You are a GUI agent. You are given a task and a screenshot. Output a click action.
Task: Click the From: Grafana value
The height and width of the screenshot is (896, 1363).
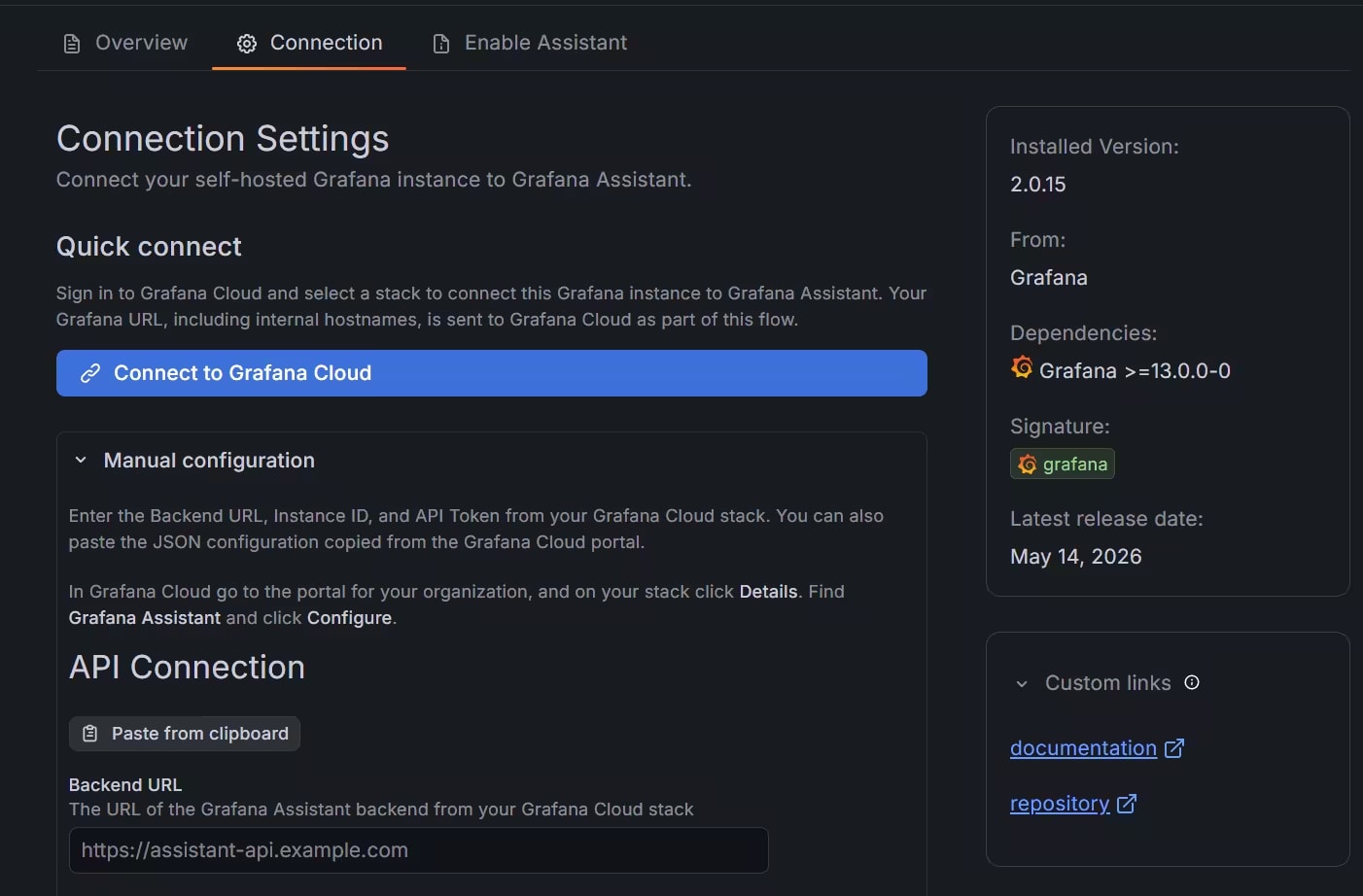[x=1049, y=278]
